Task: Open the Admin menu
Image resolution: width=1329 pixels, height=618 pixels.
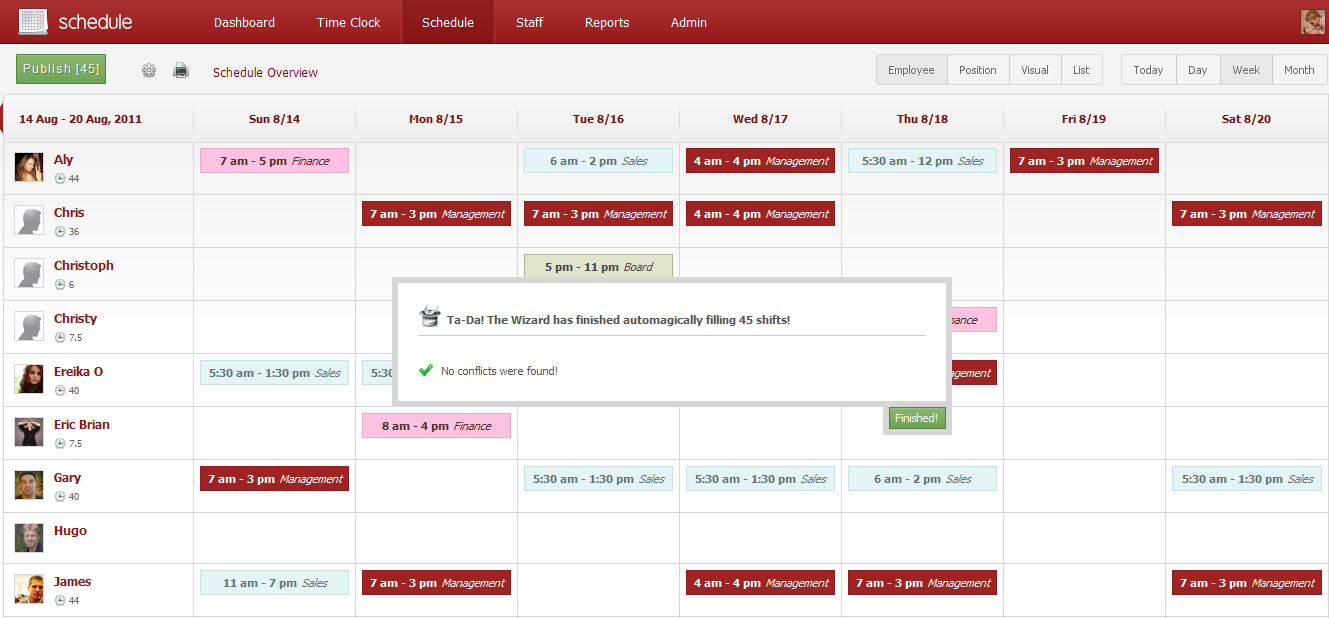Action: coord(688,22)
